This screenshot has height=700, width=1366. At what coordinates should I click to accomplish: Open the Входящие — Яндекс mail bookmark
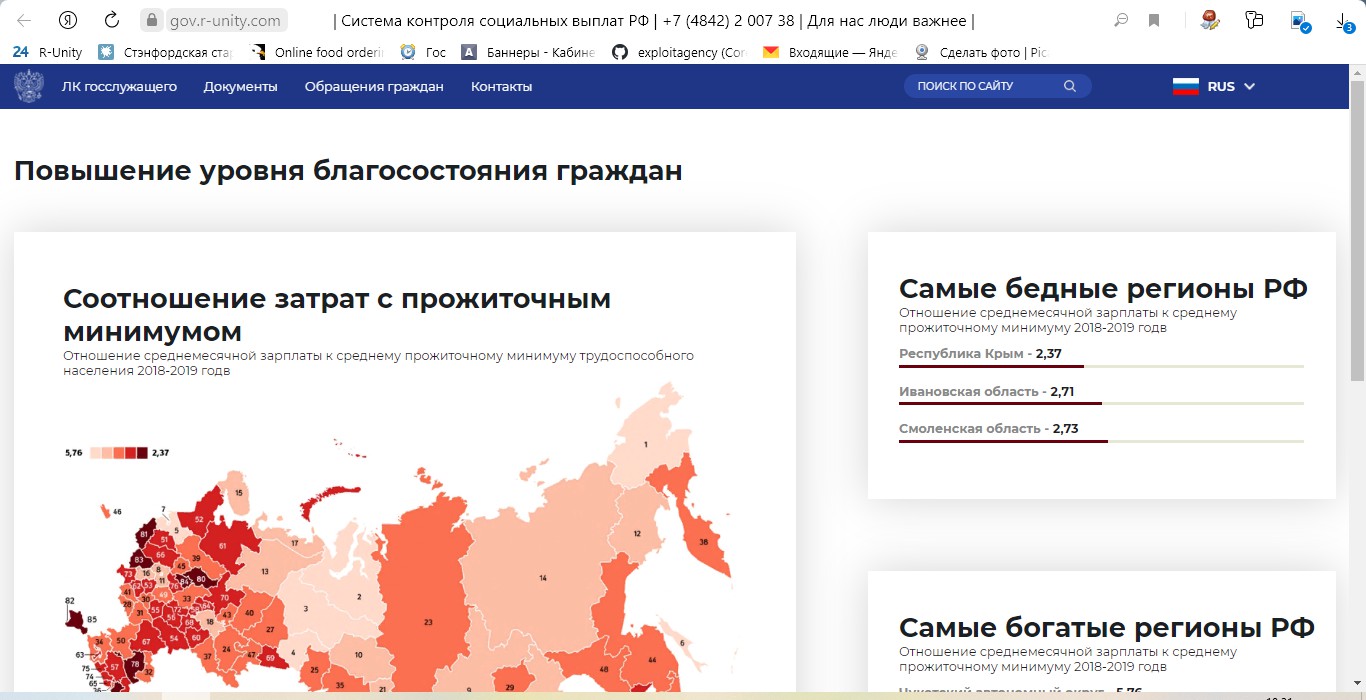829,52
